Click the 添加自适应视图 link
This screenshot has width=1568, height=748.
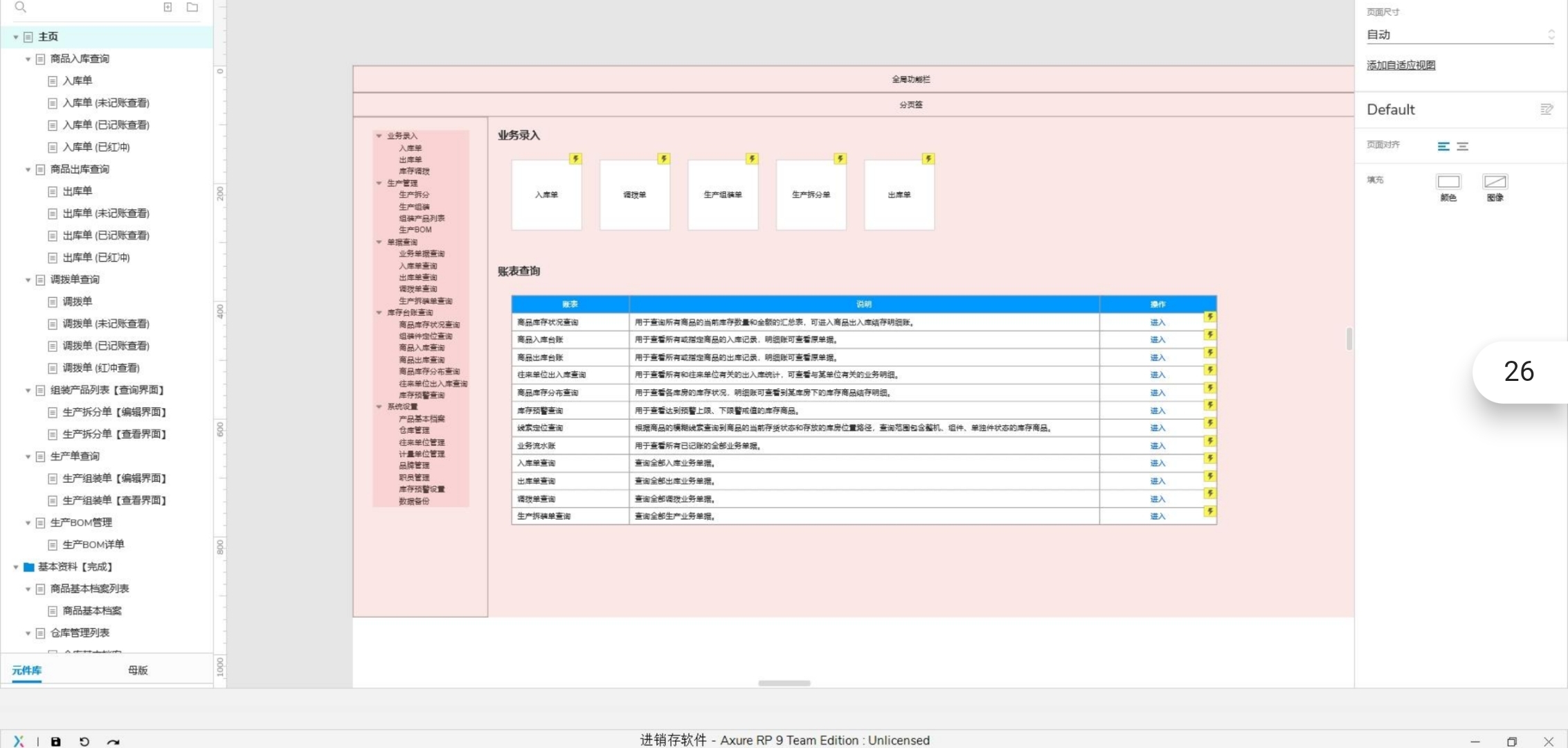1401,65
